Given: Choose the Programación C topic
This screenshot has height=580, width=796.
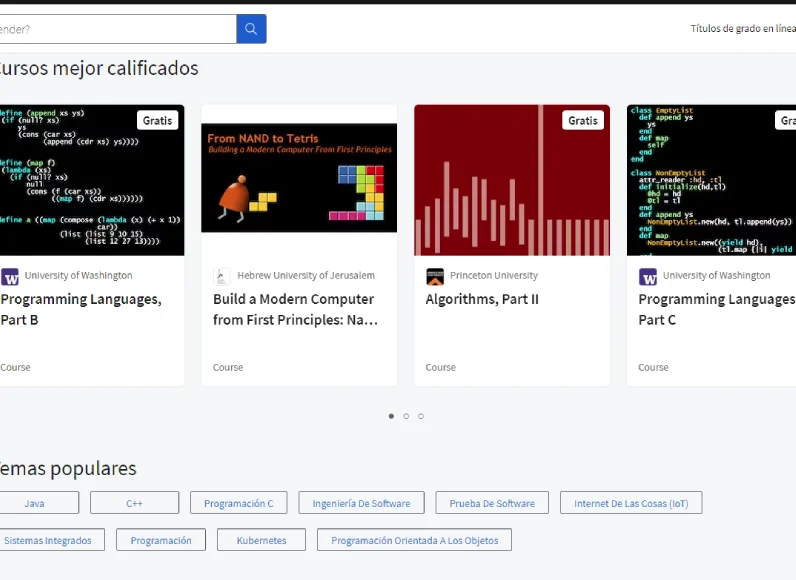Looking at the screenshot, I should click(239, 503).
